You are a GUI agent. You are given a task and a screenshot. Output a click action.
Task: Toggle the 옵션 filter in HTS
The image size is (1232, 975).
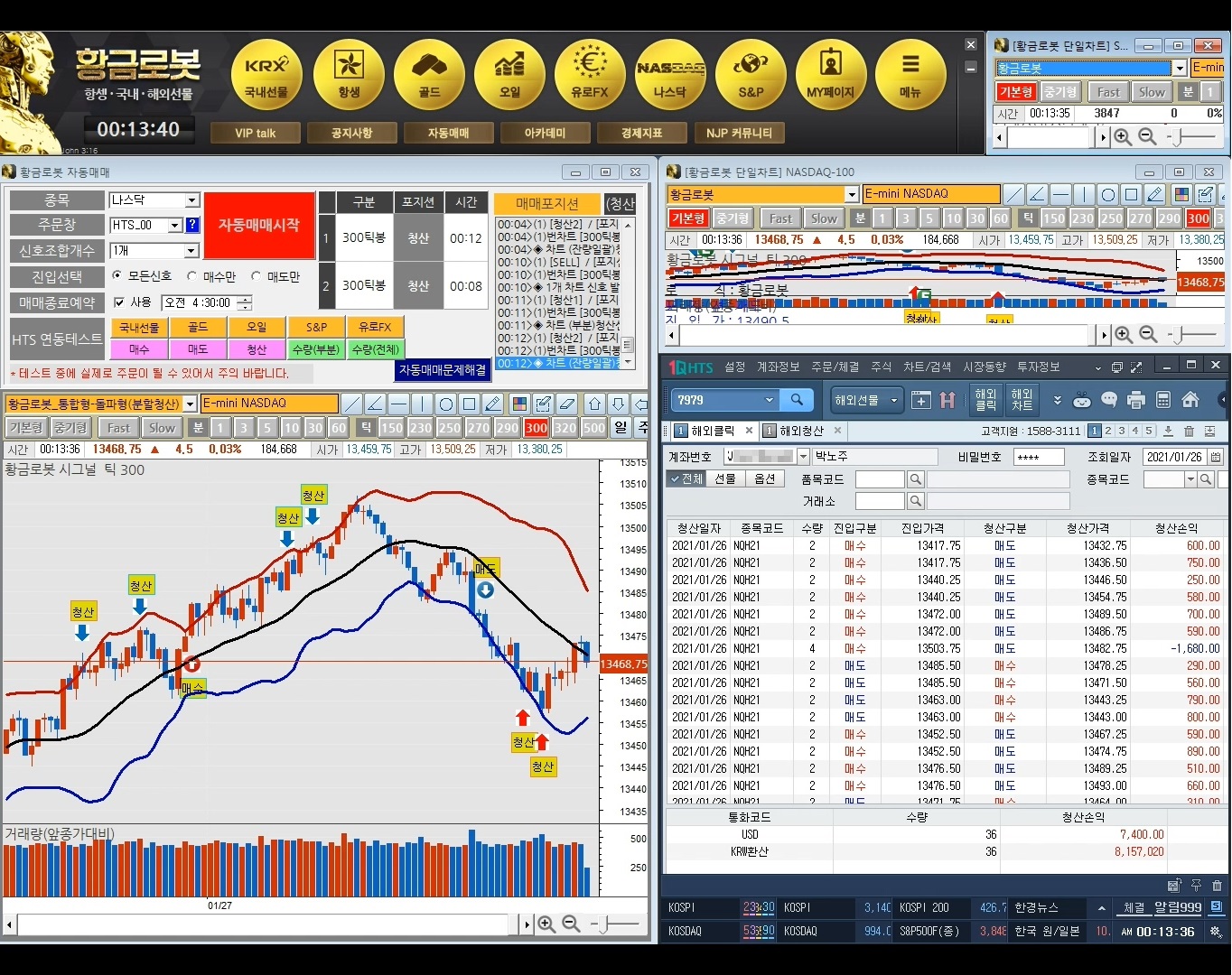point(765,478)
